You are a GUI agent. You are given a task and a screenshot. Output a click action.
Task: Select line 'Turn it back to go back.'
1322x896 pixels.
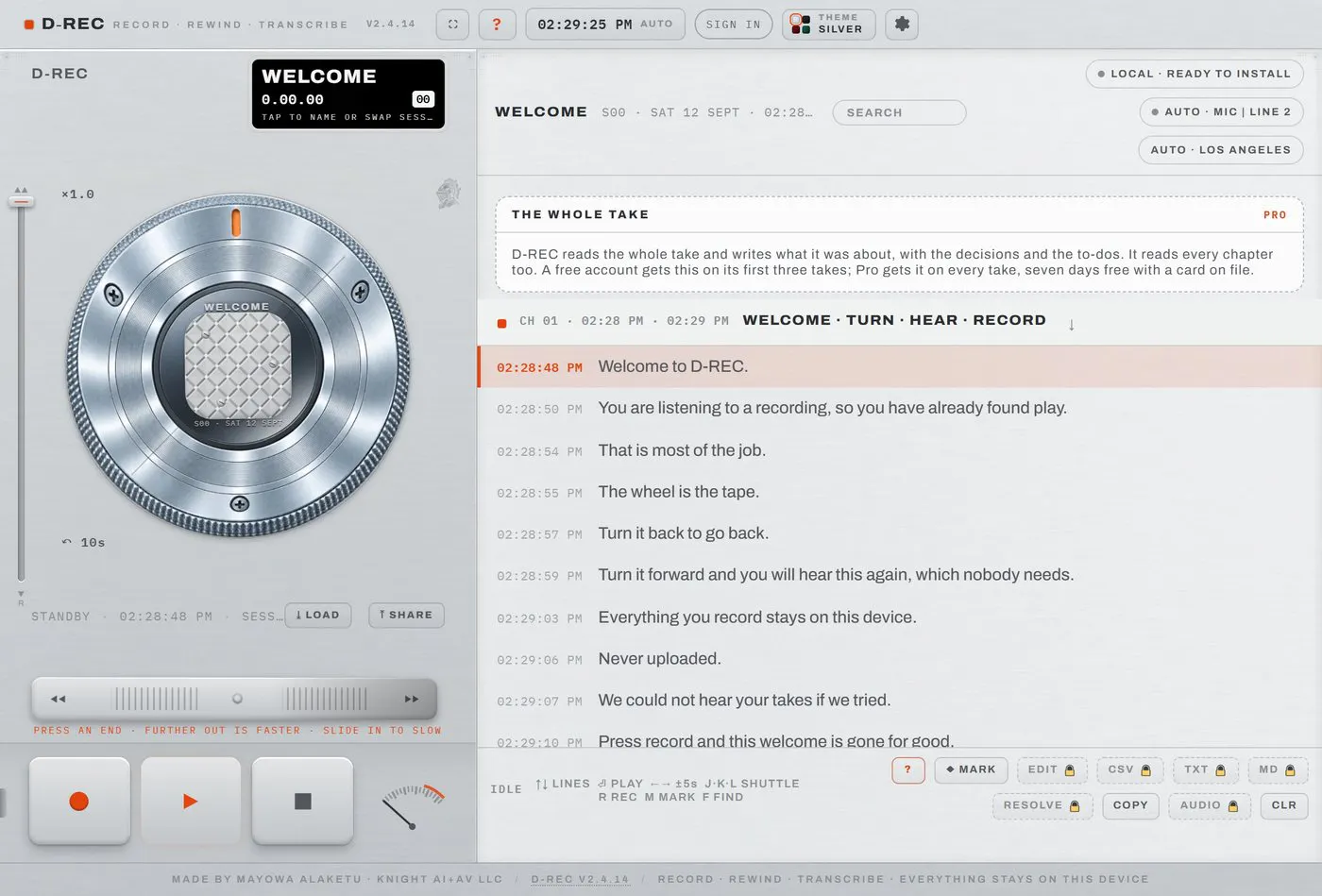900,533
